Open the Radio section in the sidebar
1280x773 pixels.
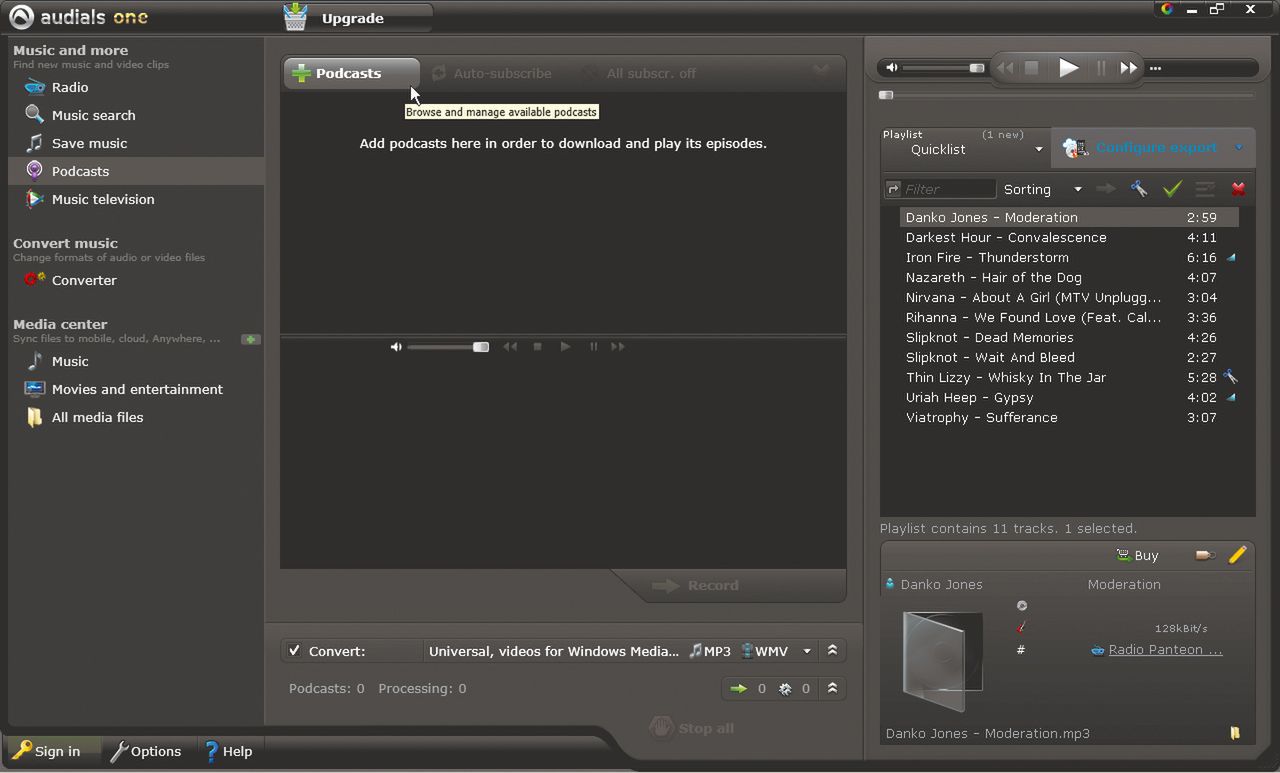click(70, 87)
